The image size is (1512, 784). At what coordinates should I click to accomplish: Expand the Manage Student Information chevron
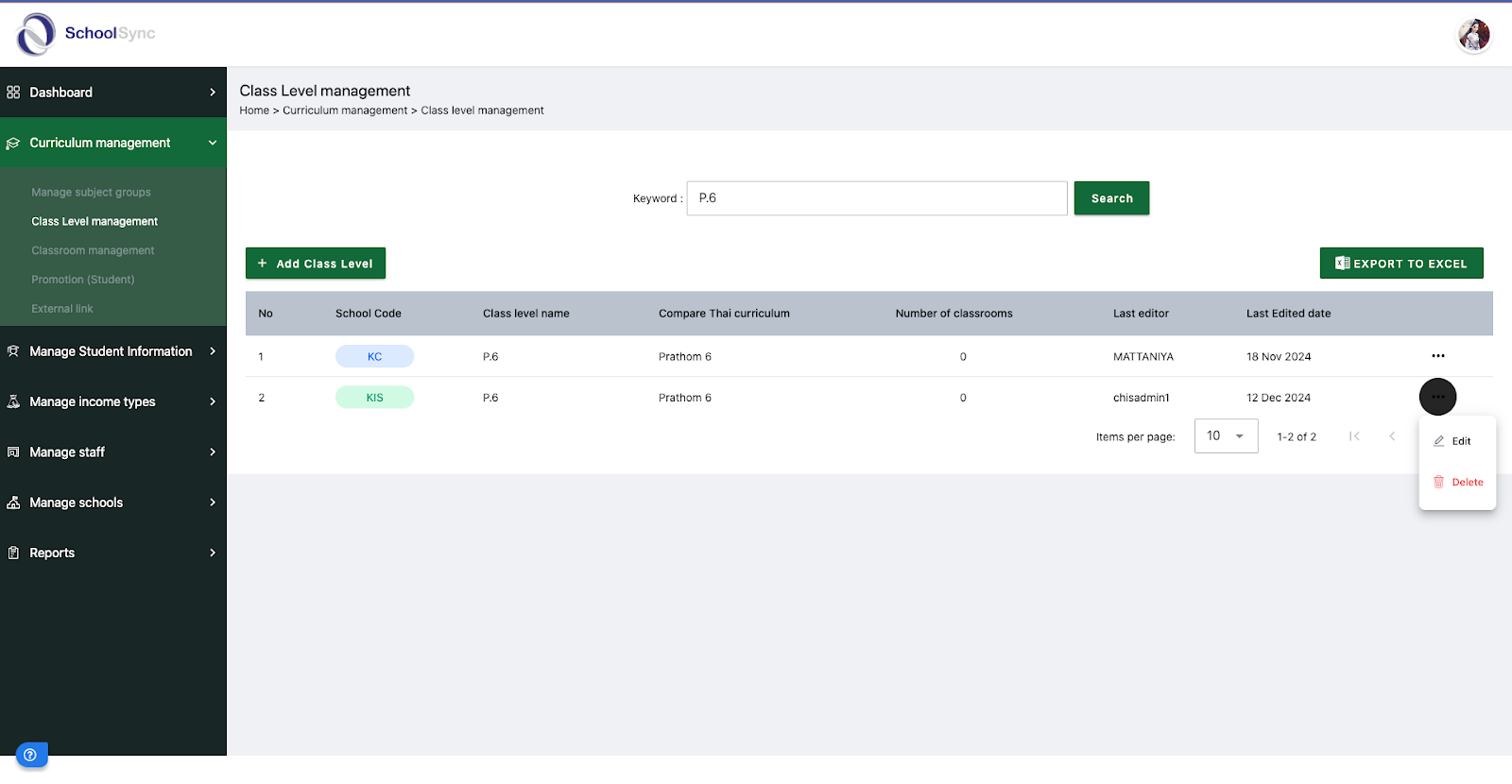213,351
